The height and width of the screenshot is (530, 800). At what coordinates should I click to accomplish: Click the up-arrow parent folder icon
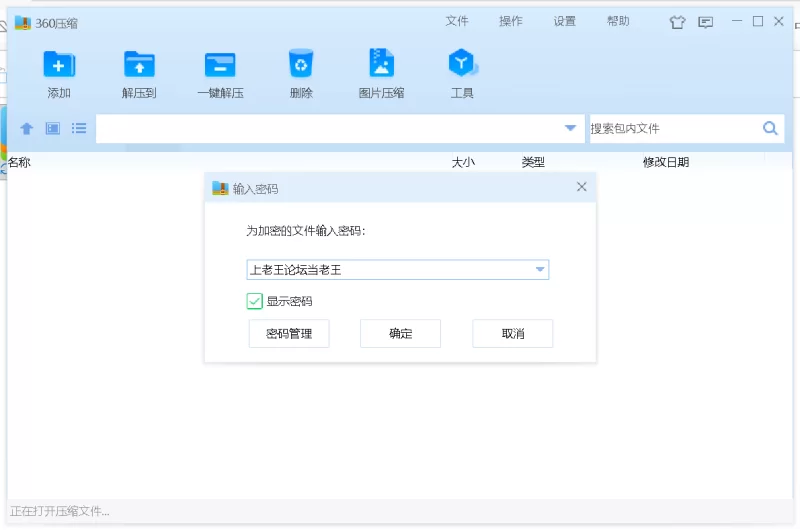tap(27, 129)
